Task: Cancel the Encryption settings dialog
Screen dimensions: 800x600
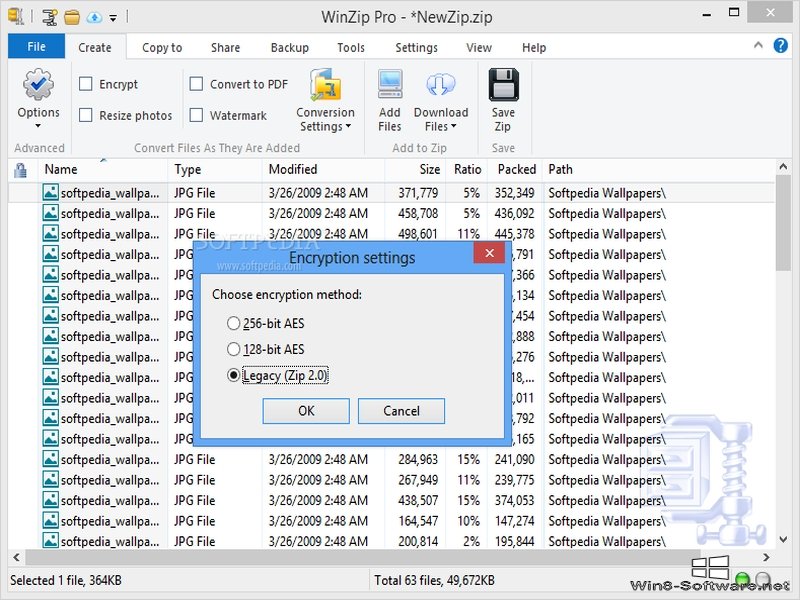Action: point(402,411)
